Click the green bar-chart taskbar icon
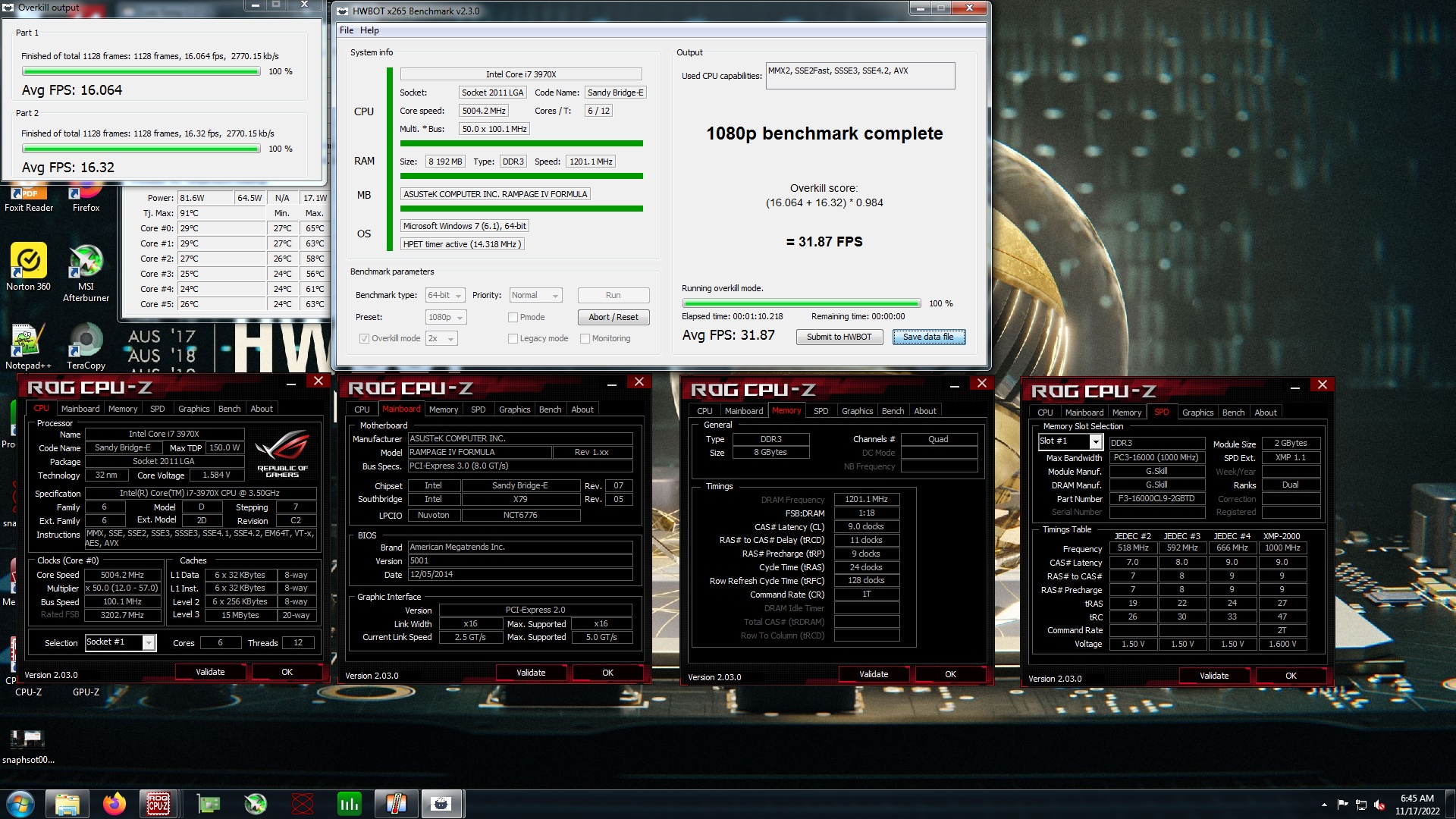 350,804
